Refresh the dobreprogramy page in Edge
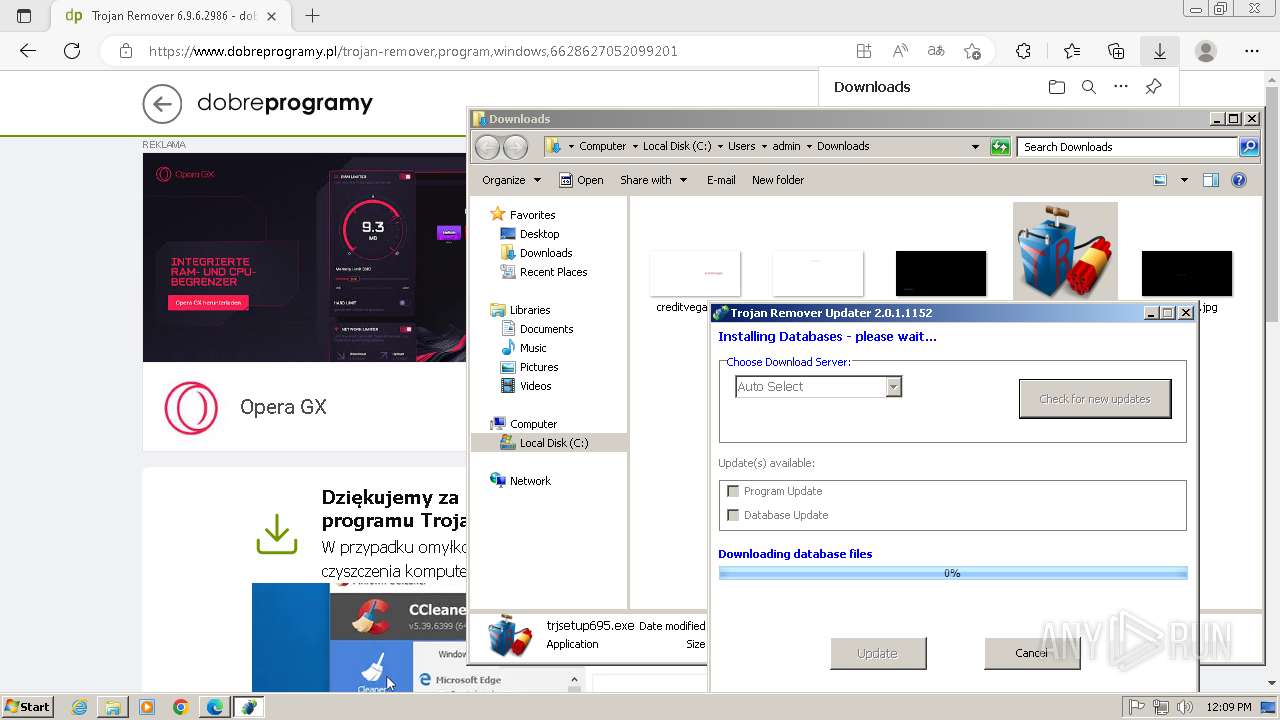Image resolution: width=1280 pixels, height=720 pixels. tap(72, 51)
